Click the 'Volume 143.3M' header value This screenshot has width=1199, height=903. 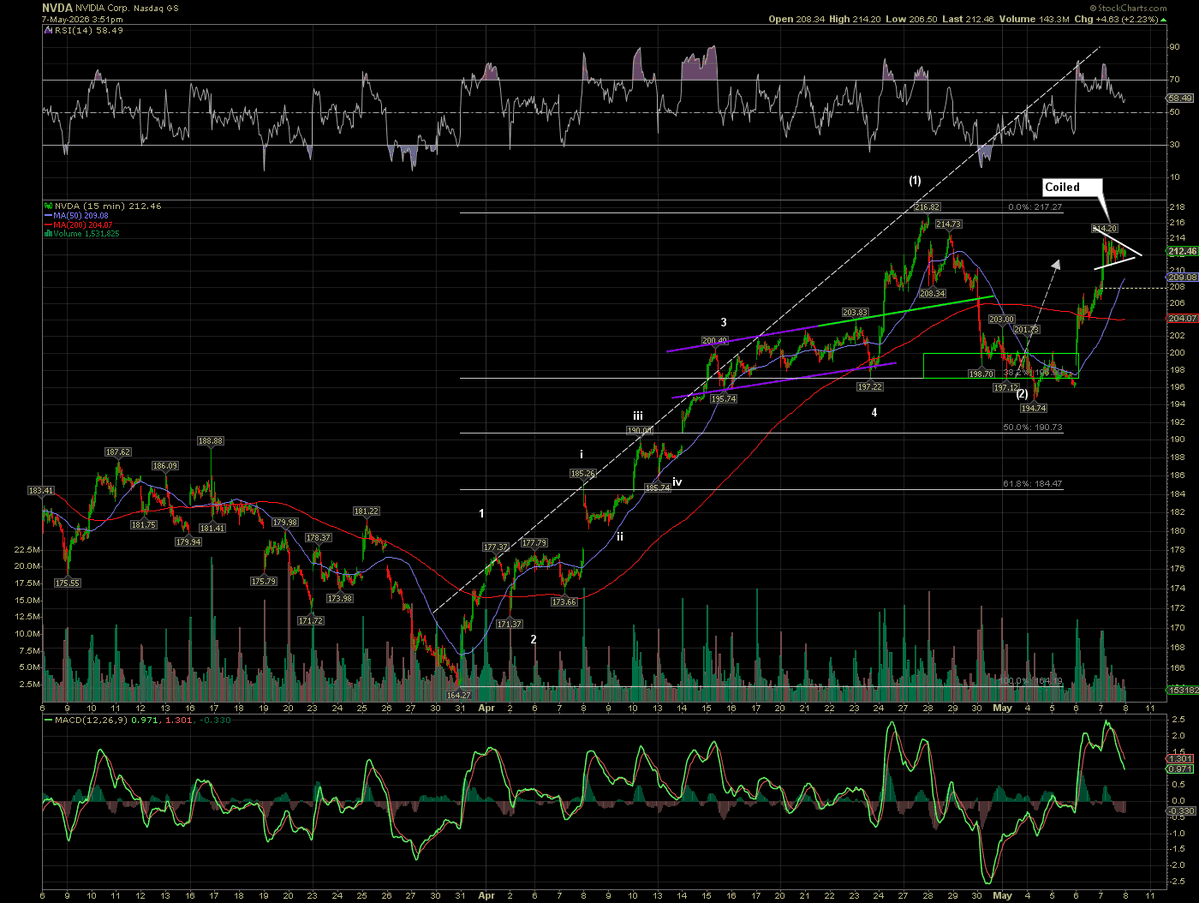[1034, 19]
